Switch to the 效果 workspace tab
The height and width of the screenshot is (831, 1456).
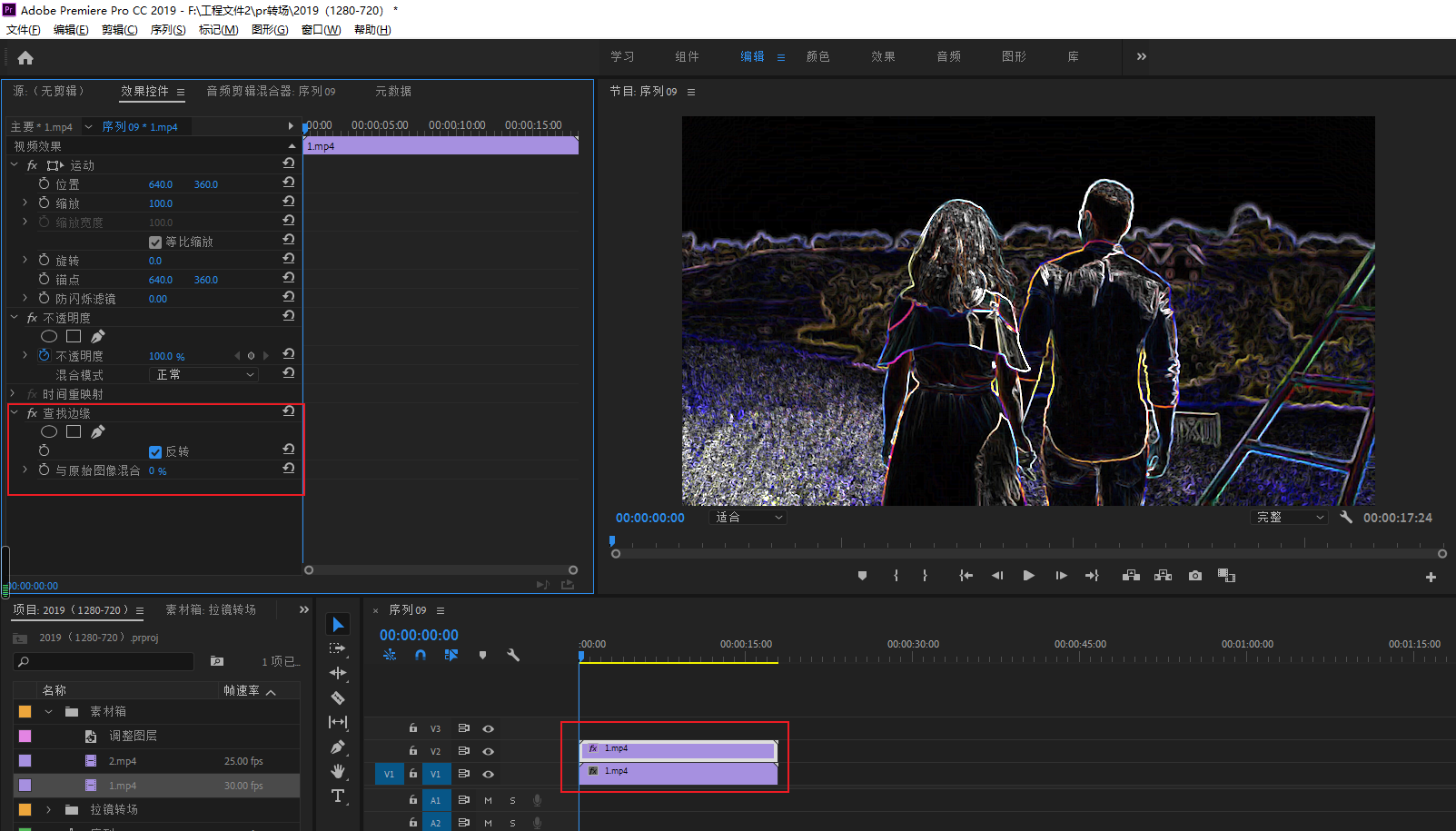(x=884, y=56)
